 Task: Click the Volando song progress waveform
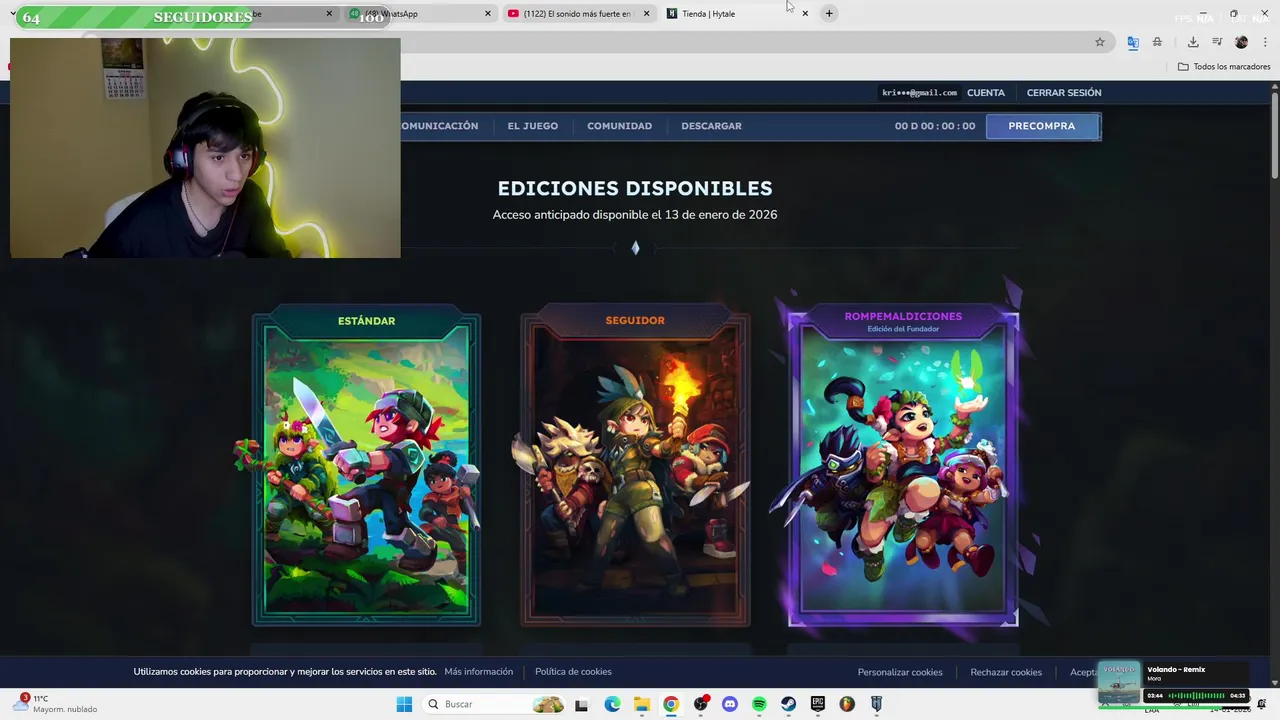tap(1196, 696)
